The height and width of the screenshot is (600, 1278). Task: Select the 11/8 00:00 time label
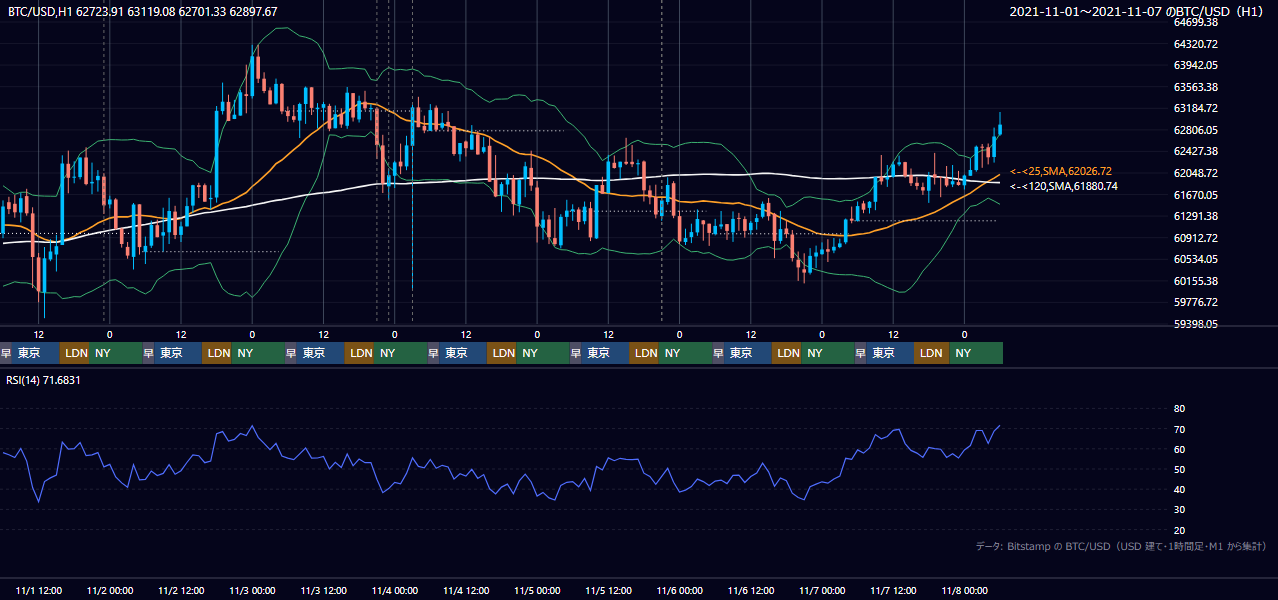coord(965,591)
